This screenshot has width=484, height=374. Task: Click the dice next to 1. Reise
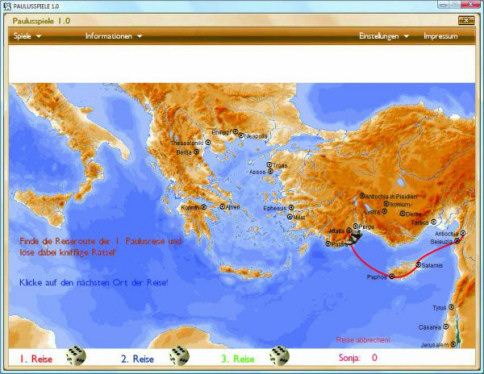(x=76, y=356)
